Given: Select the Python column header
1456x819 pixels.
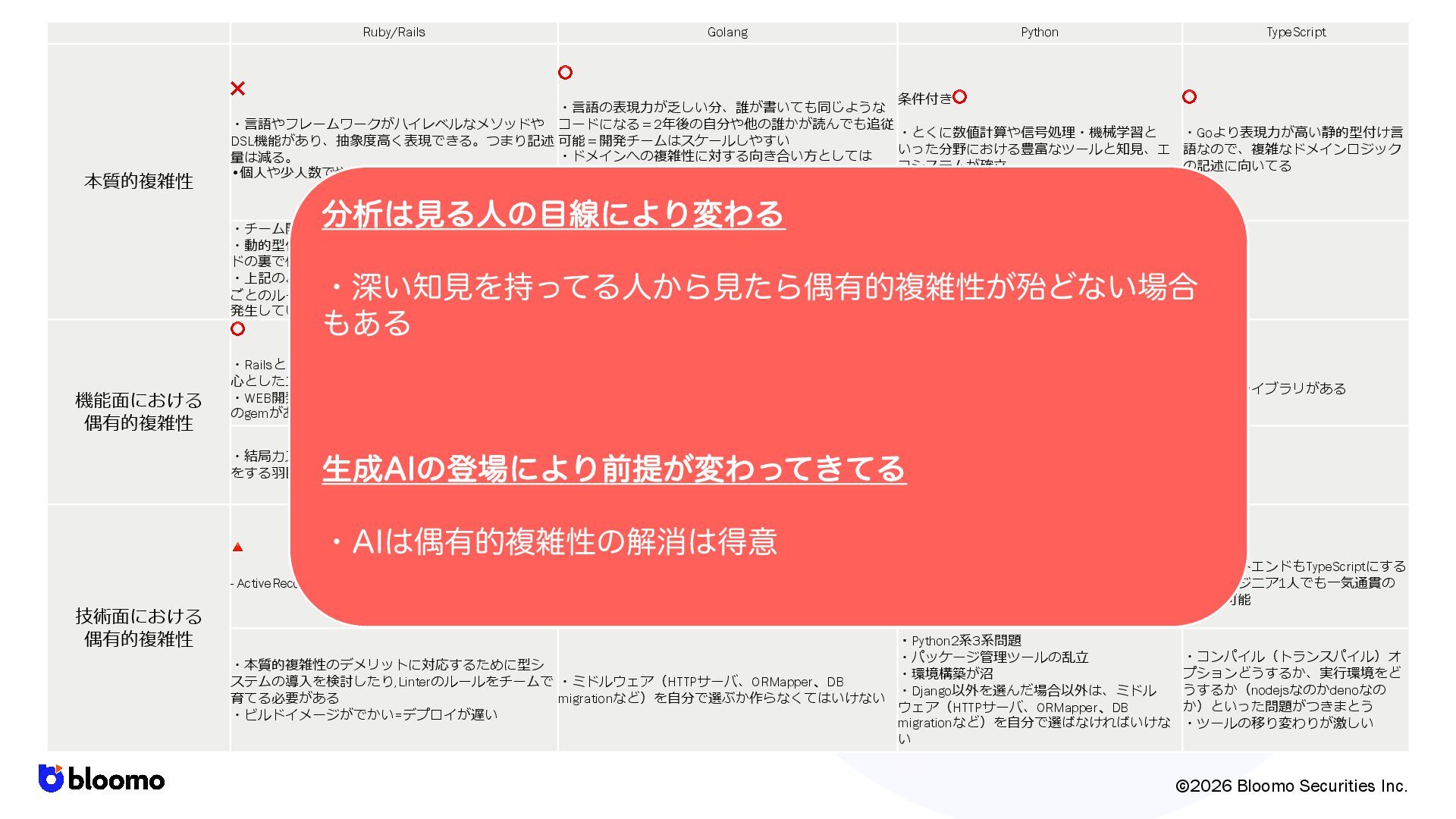Looking at the screenshot, I should click(1039, 33).
